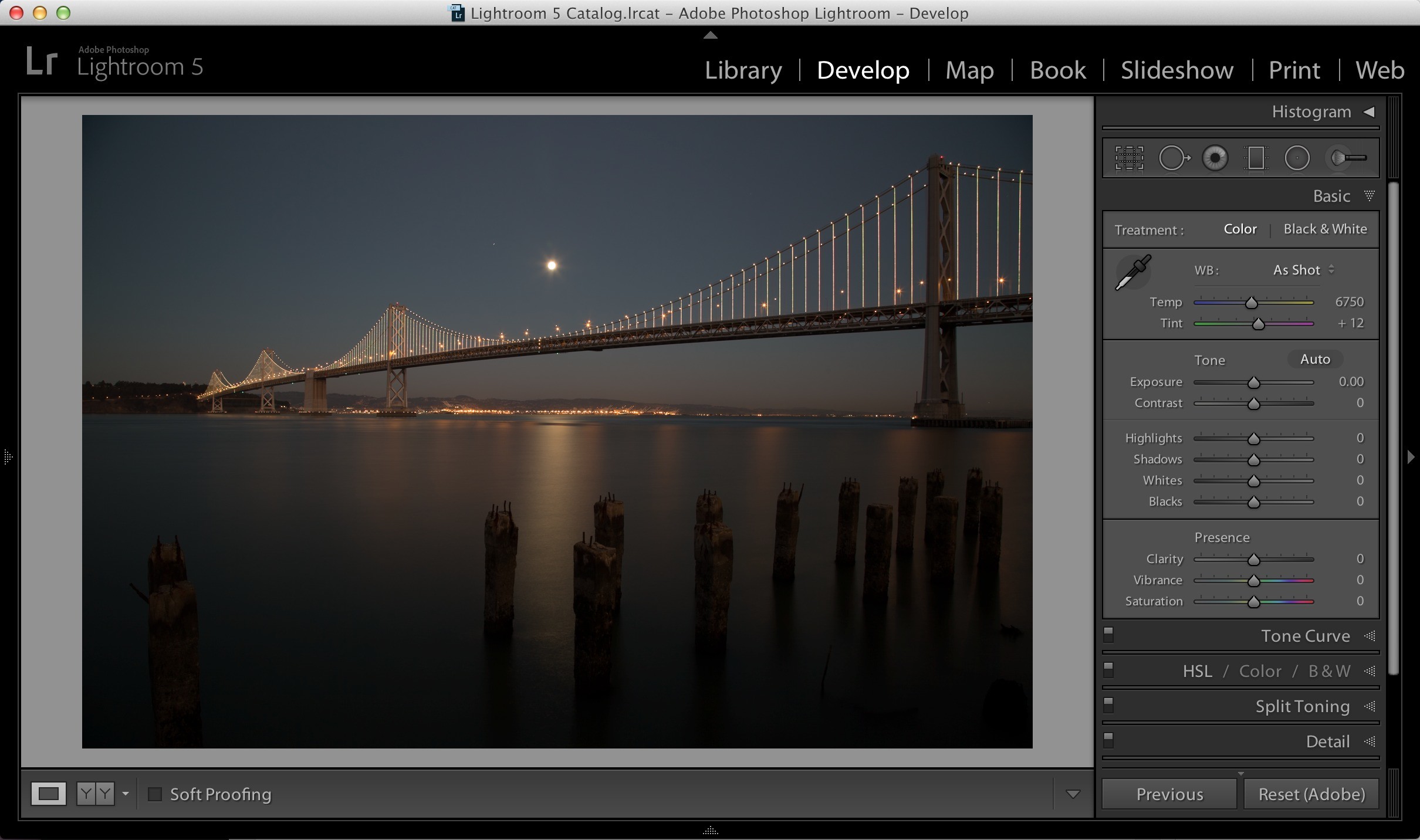This screenshot has width=1420, height=840.
Task: Enable the Soft Proofing checkbox
Action: [x=154, y=794]
